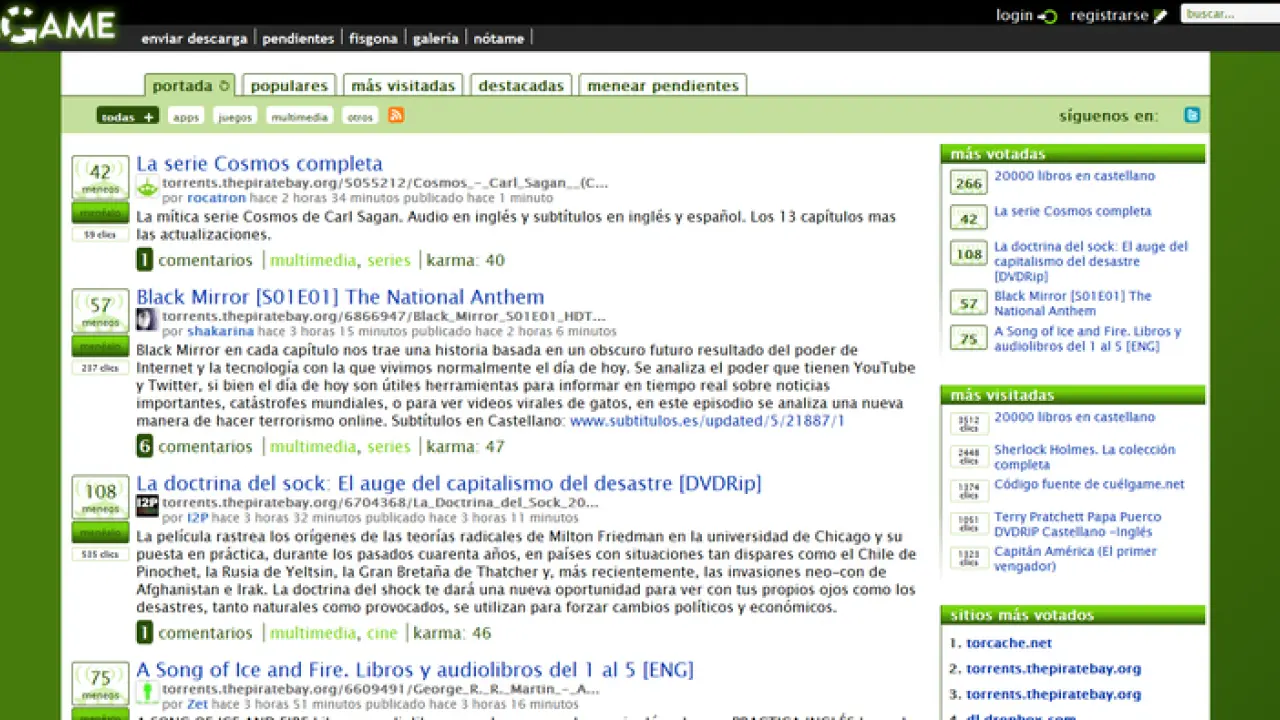Select the 'todas' category filter
Screen dimensions: 1280x720
point(127,116)
